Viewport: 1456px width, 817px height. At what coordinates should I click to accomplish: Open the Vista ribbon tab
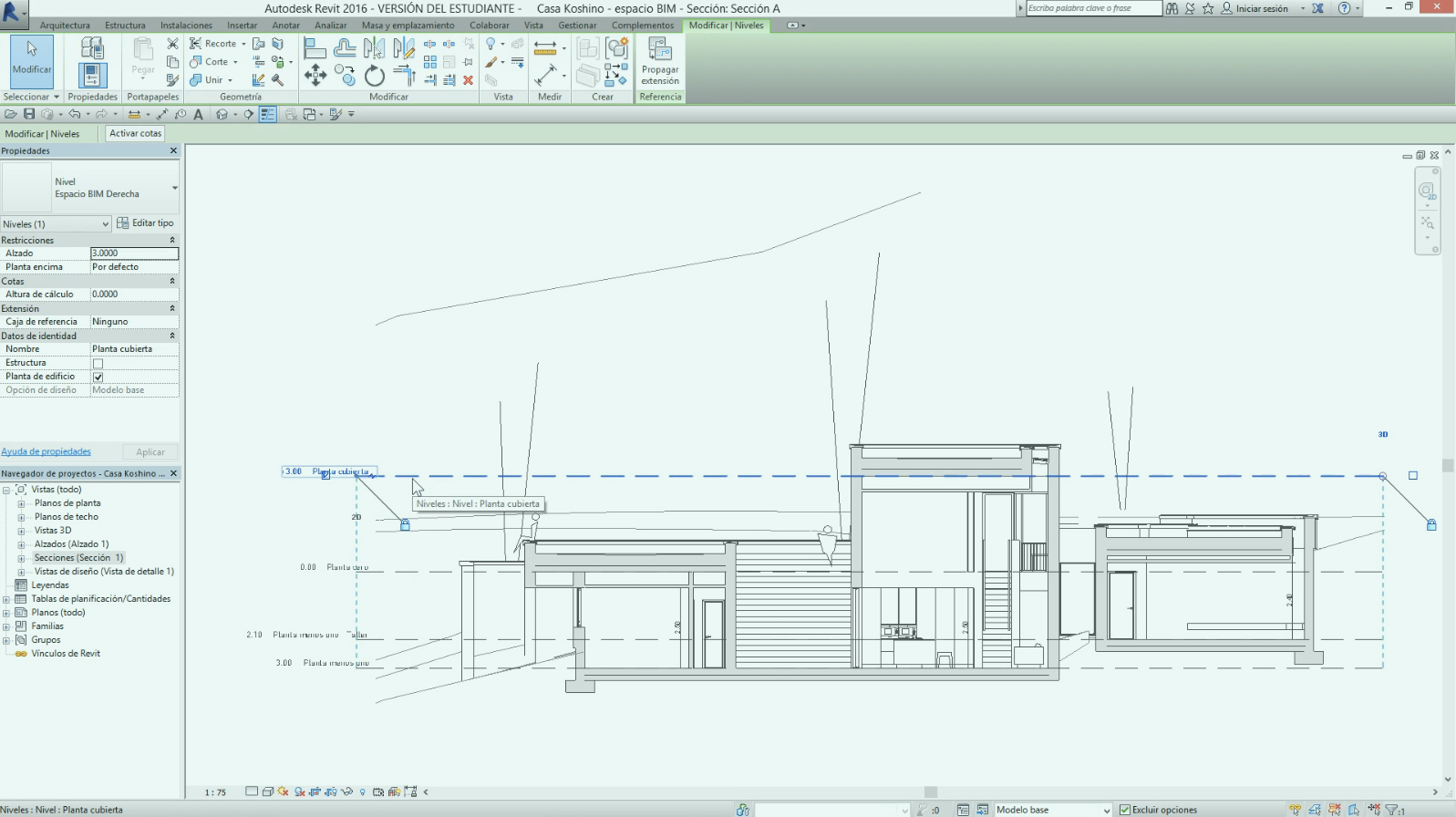click(533, 26)
